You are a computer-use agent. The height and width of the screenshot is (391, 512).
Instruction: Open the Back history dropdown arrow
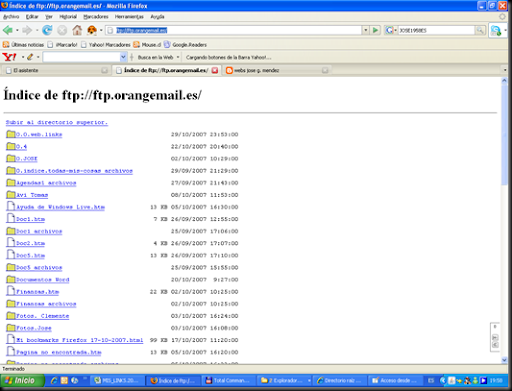(x=17, y=30)
